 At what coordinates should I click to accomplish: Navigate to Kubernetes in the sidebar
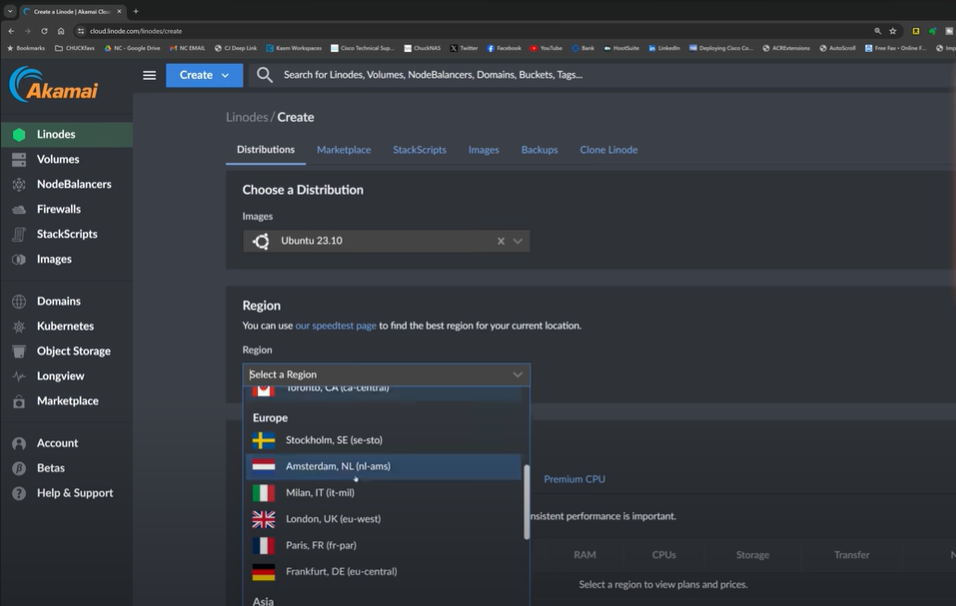63,326
